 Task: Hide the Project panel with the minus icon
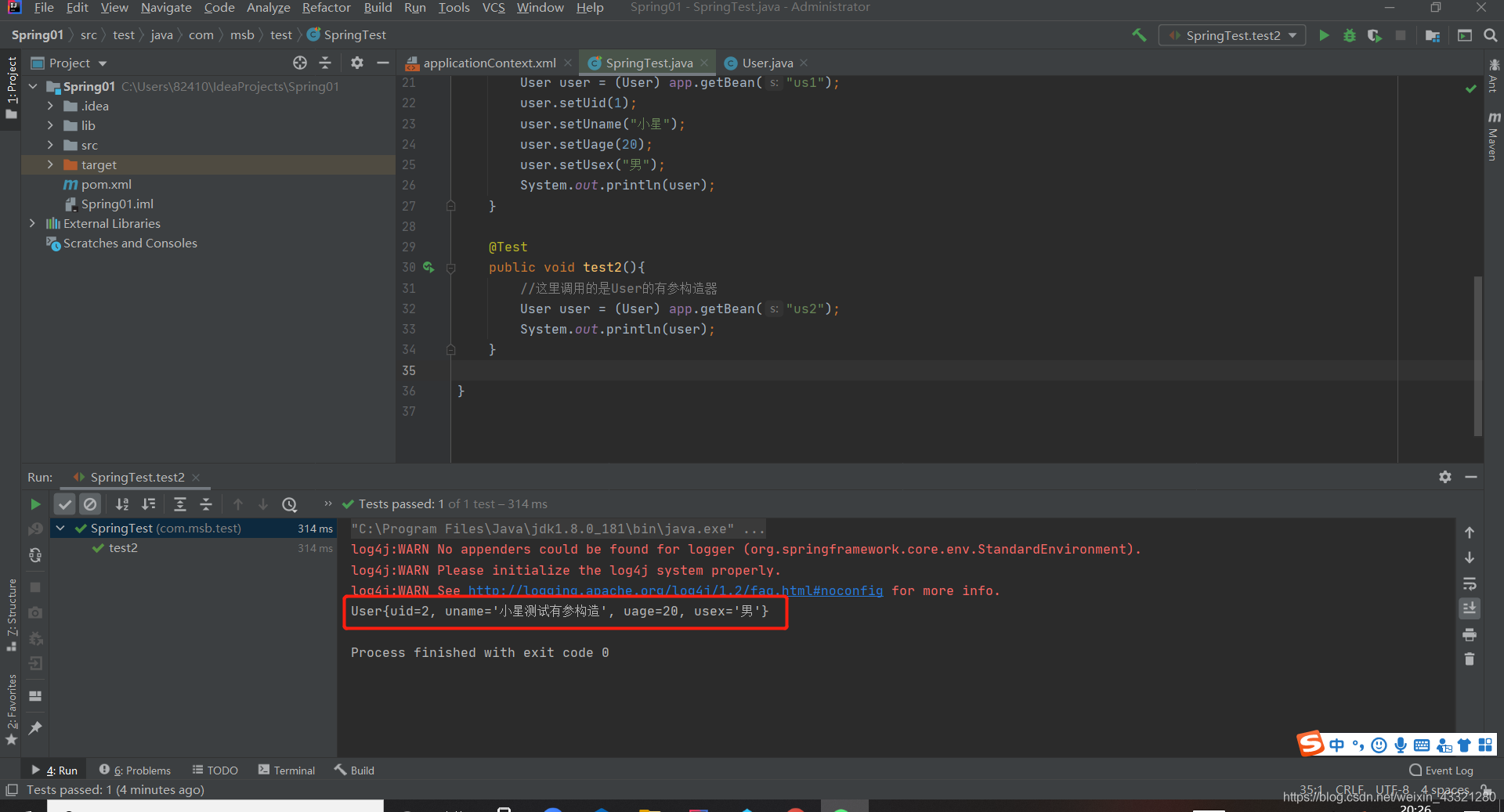382,63
